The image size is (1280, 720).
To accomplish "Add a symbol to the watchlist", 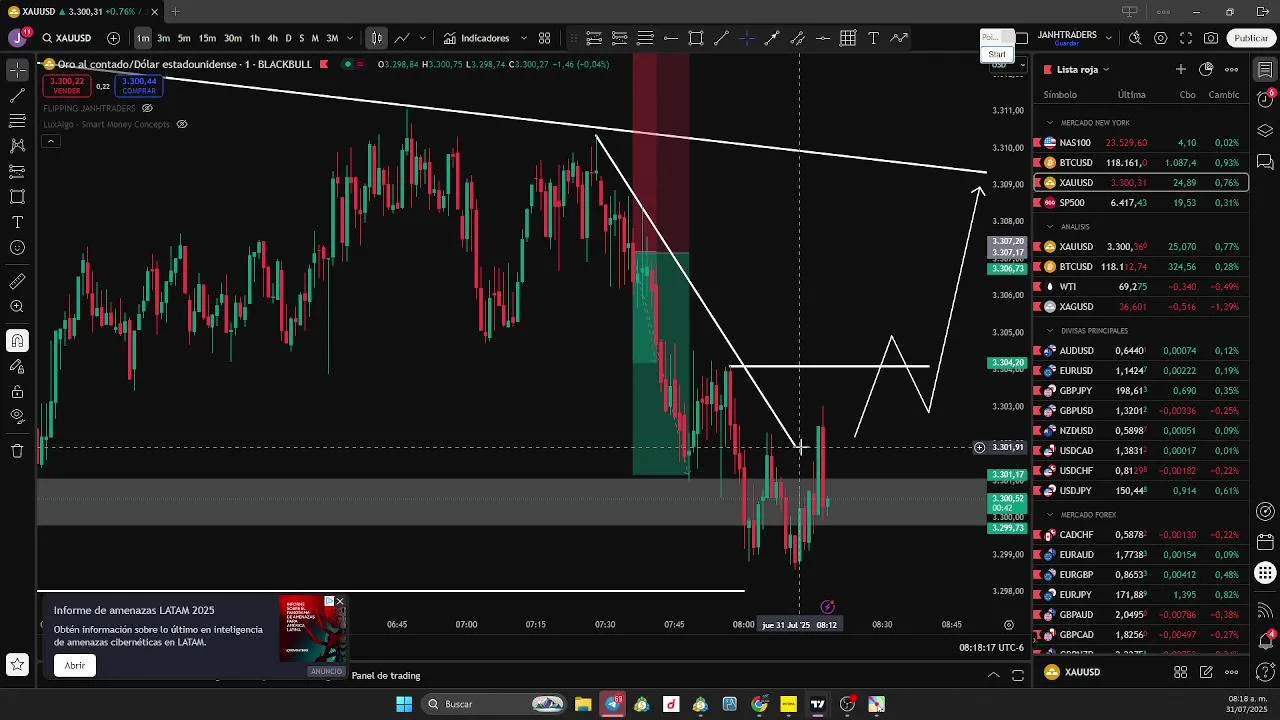I will tap(1180, 69).
